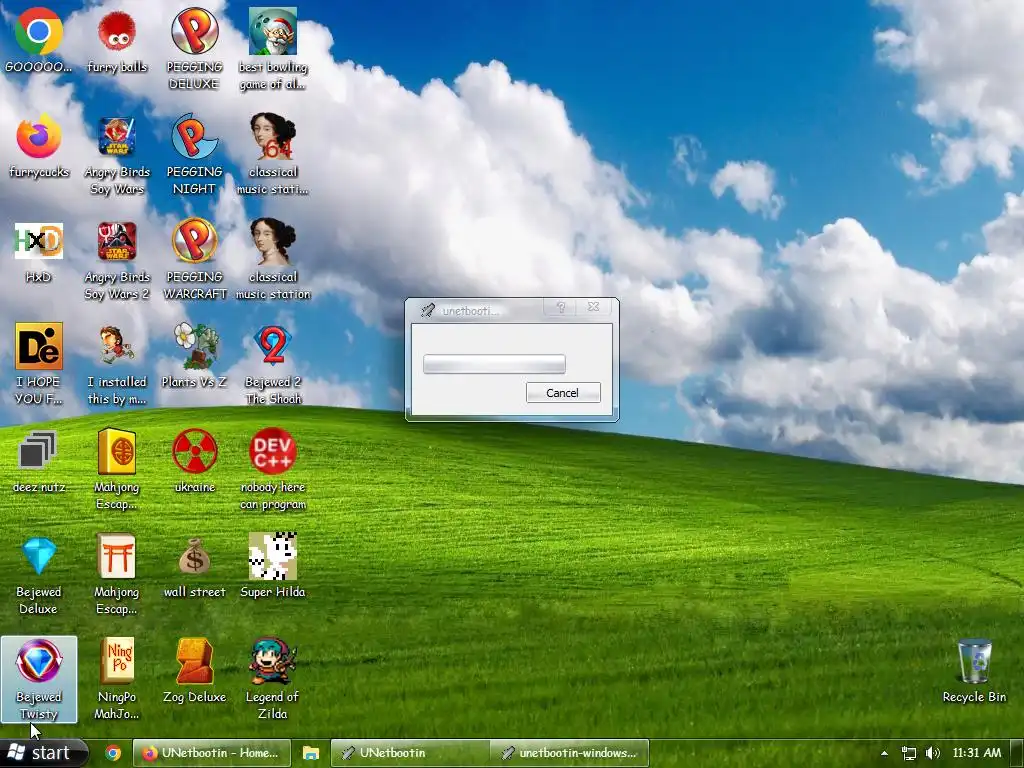Switch to the UNetbootin taskbar button
The height and width of the screenshot is (768, 1024).
tap(410, 753)
